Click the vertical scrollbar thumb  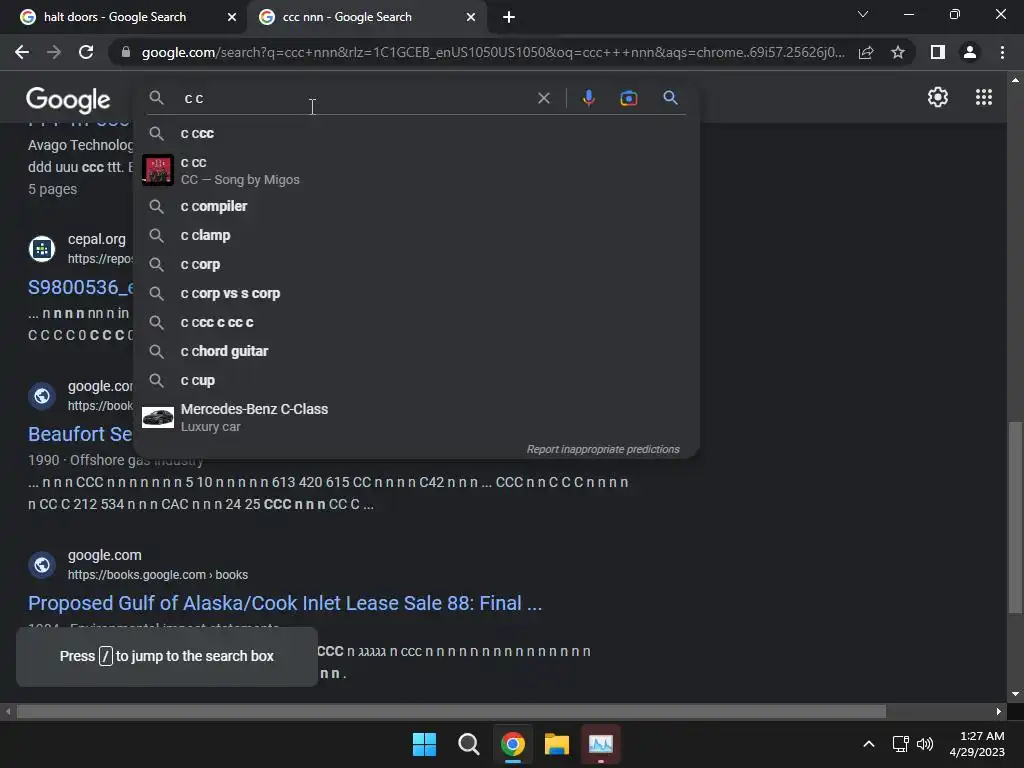coord(1015,518)
